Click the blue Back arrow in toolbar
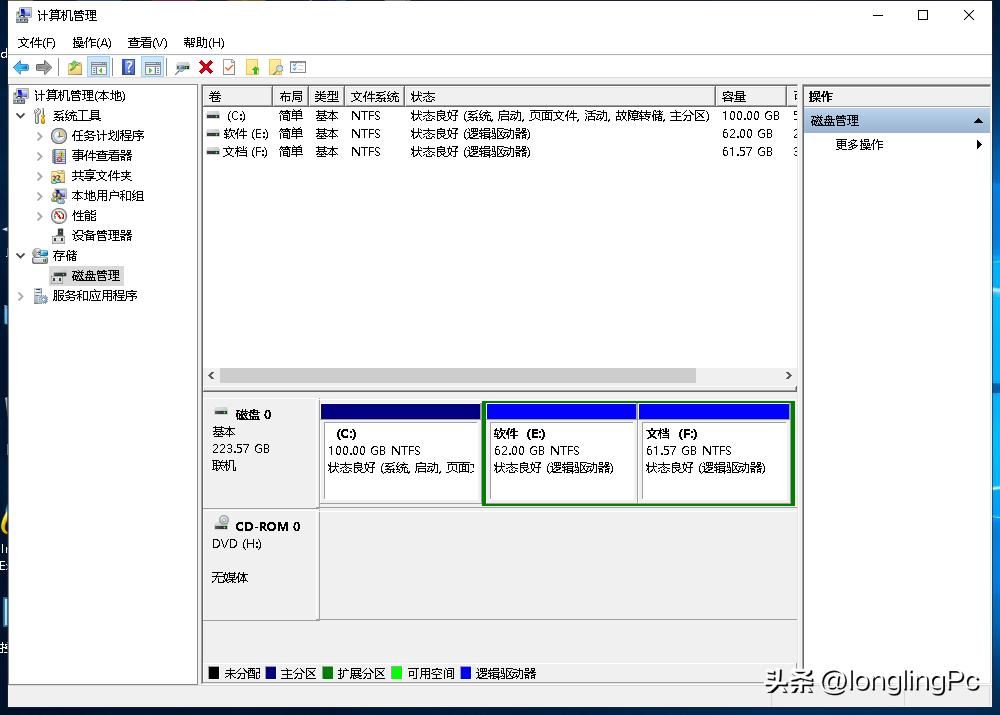 click(20, 67)
